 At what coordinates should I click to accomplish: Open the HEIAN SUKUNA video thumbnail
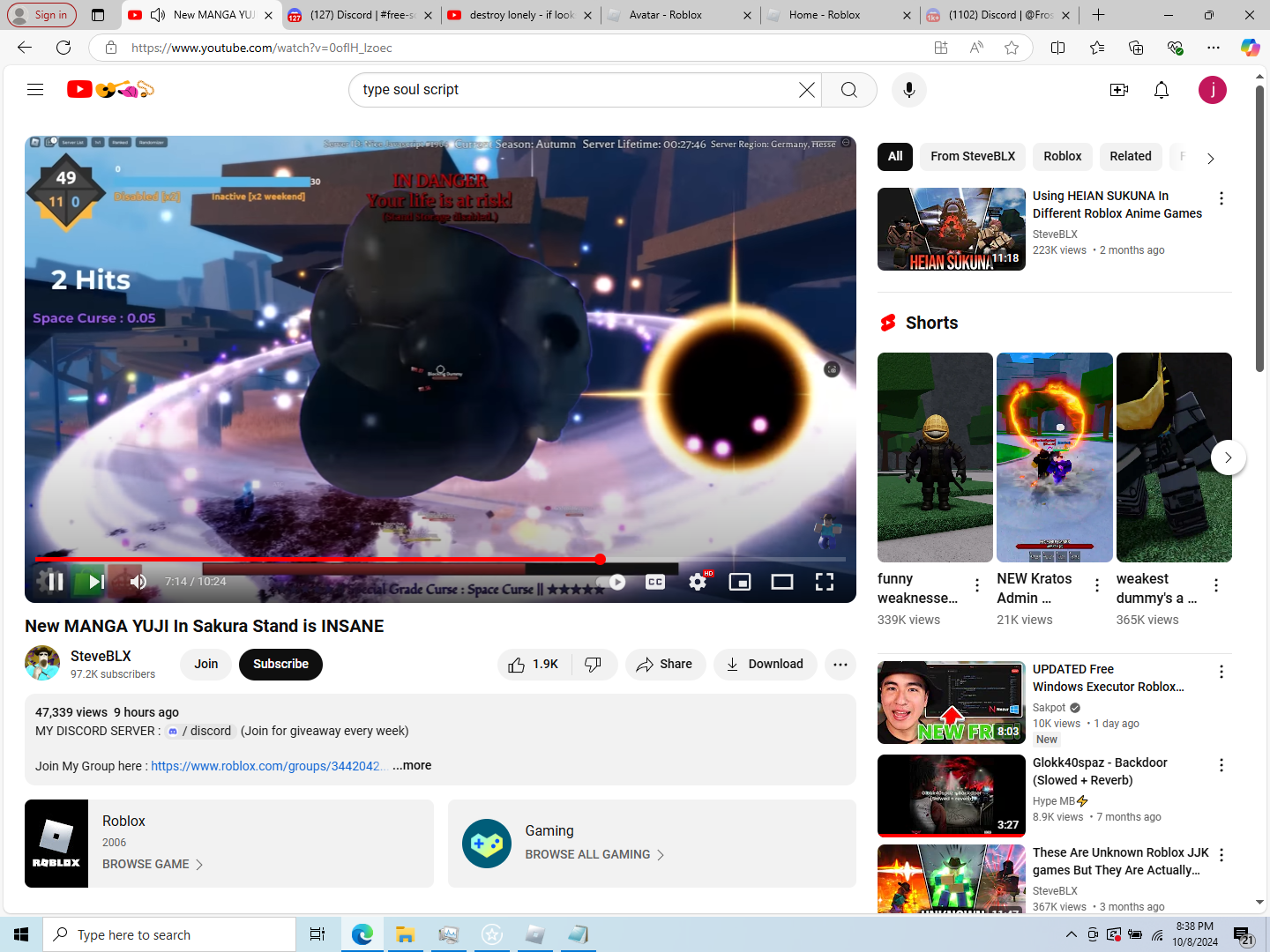click(952, 229)
